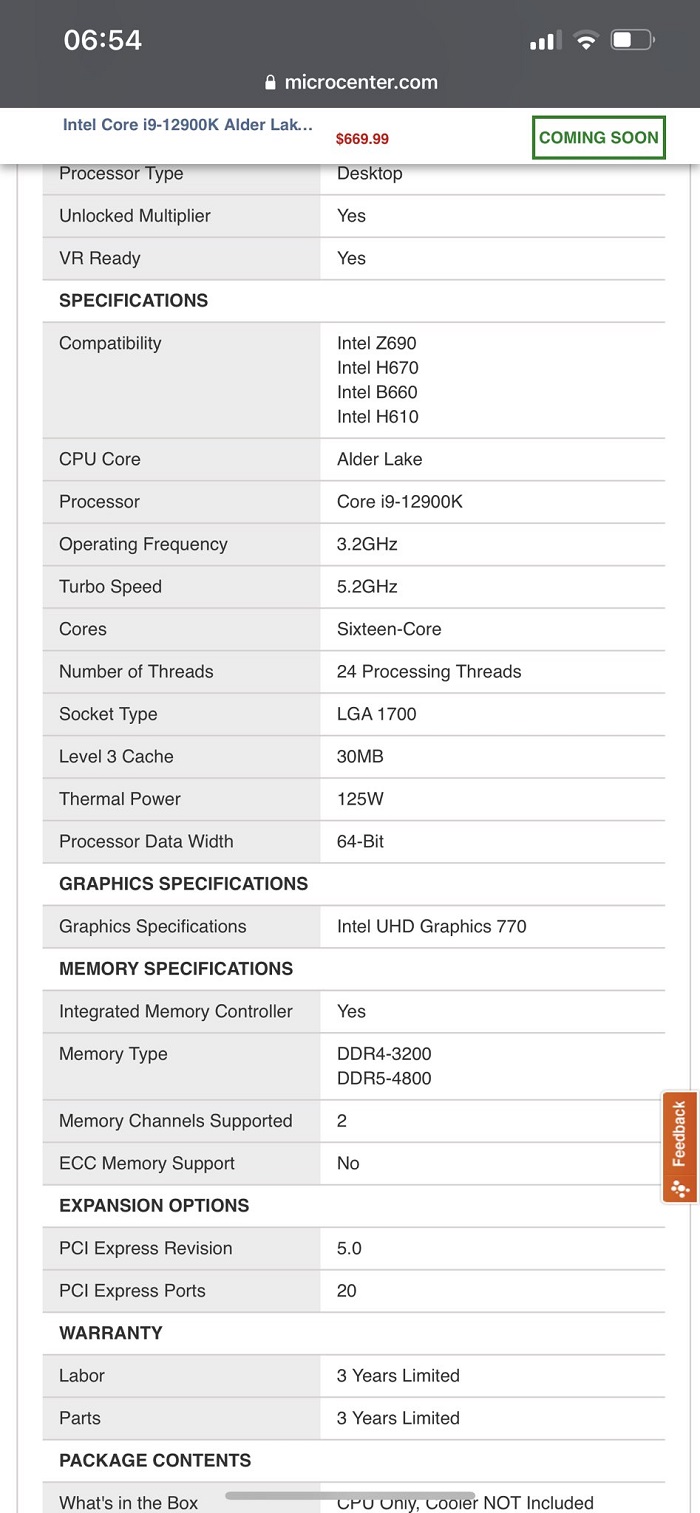The image size is (700, 1513).
Task: Open the orange Feedback side tab
Action: pos(680,1135)
